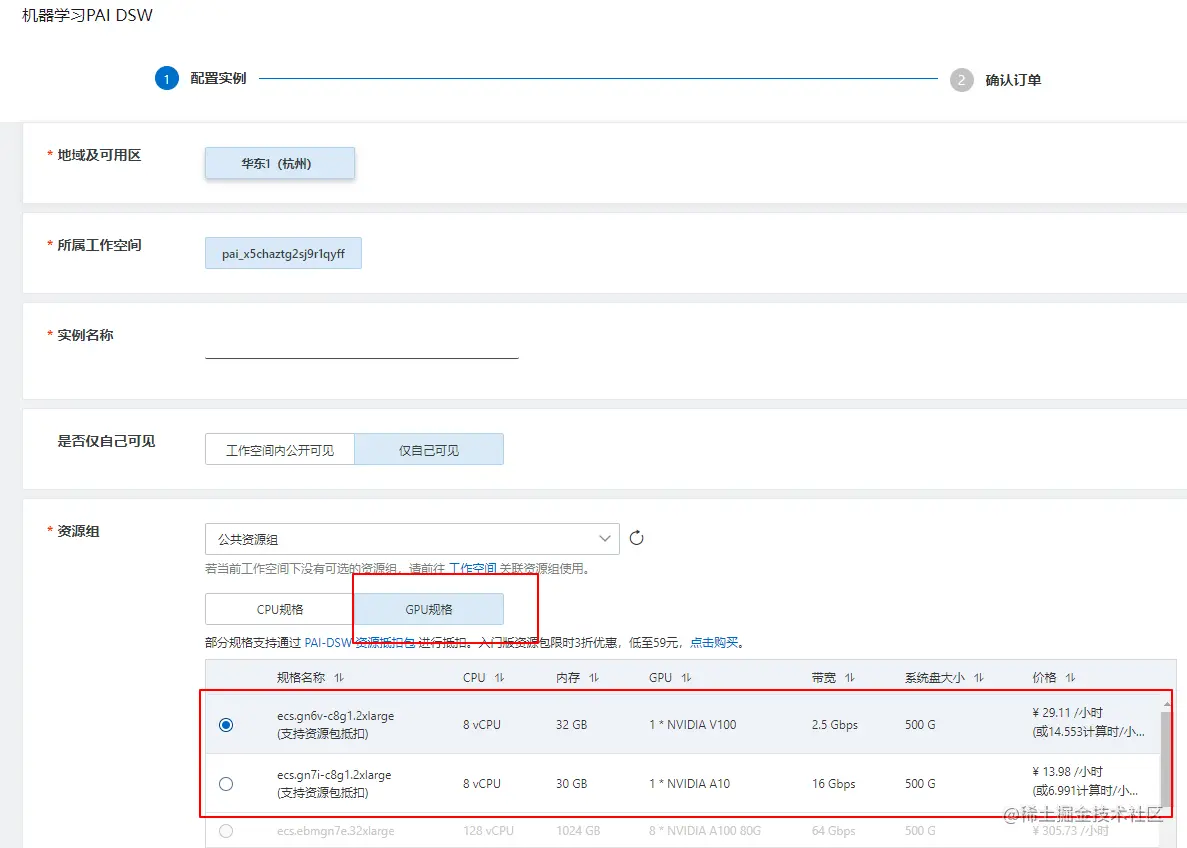The image size is (1187, 848).
Task: Switch to GPU规格 tab
Action: tap(428, 610)
